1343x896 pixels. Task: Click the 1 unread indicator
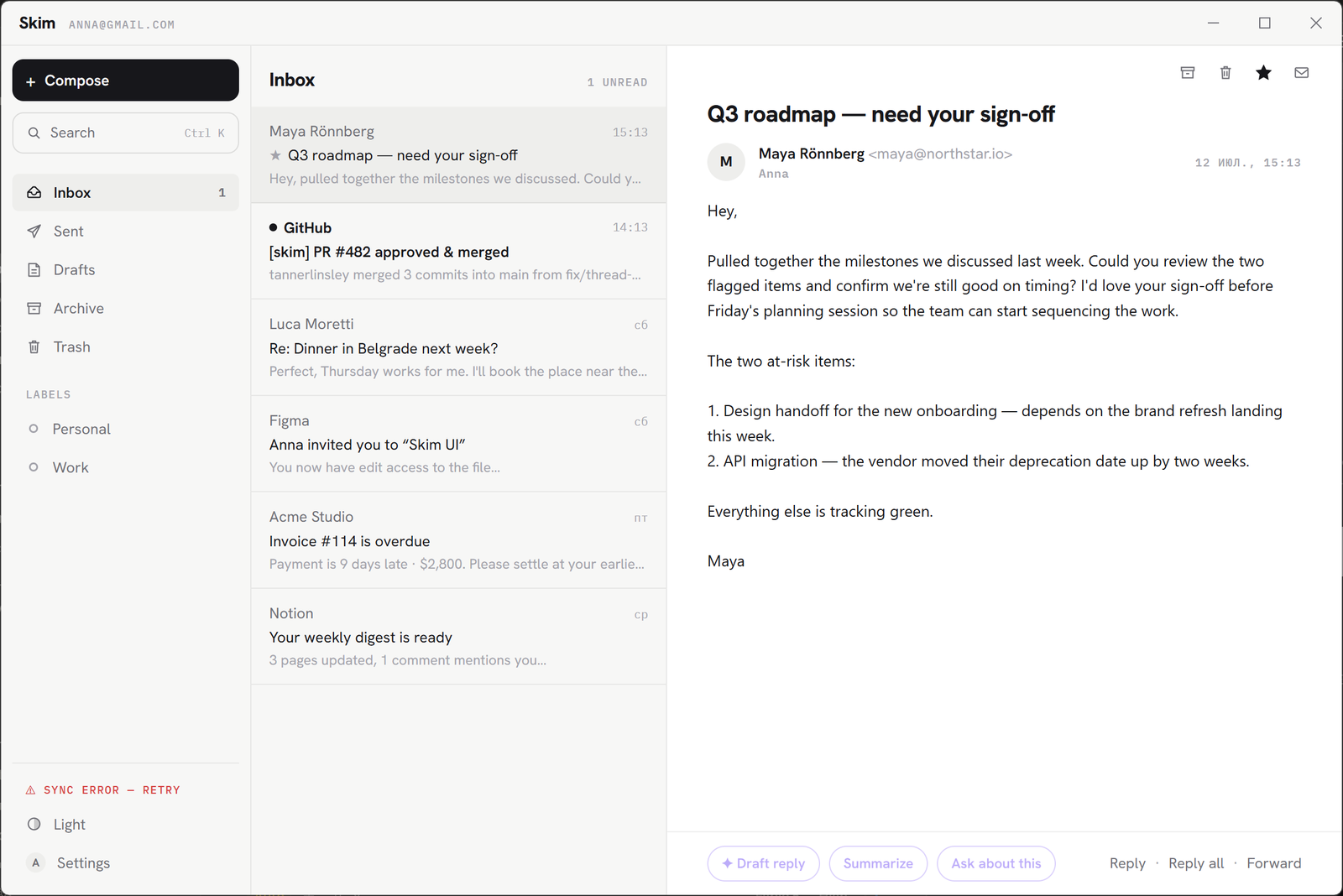617,82
